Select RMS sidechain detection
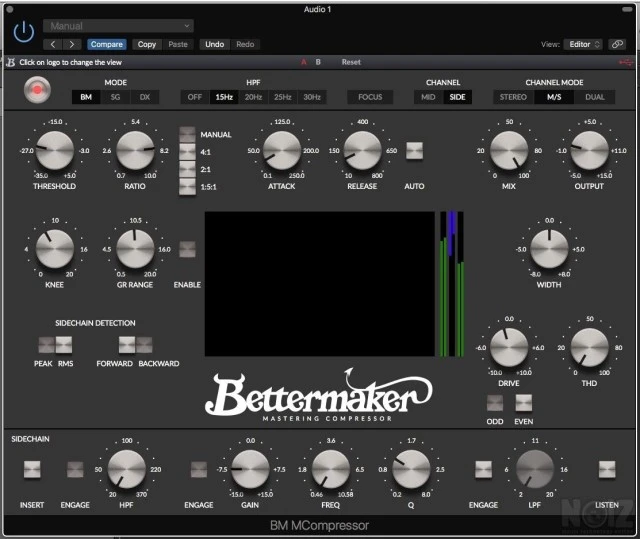The width and height of the screenshot is (640, 539). coord(64,345)
